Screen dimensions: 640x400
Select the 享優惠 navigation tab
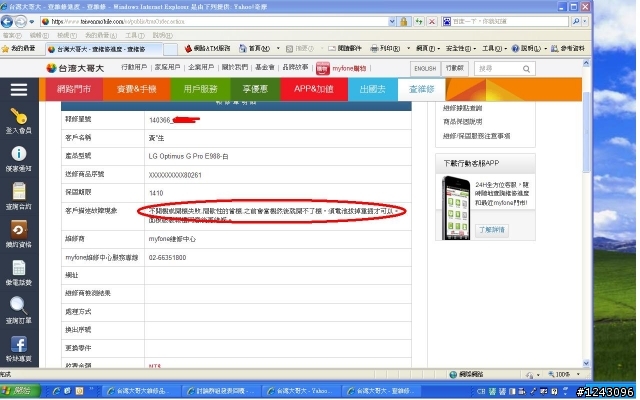tap(256, 89)
